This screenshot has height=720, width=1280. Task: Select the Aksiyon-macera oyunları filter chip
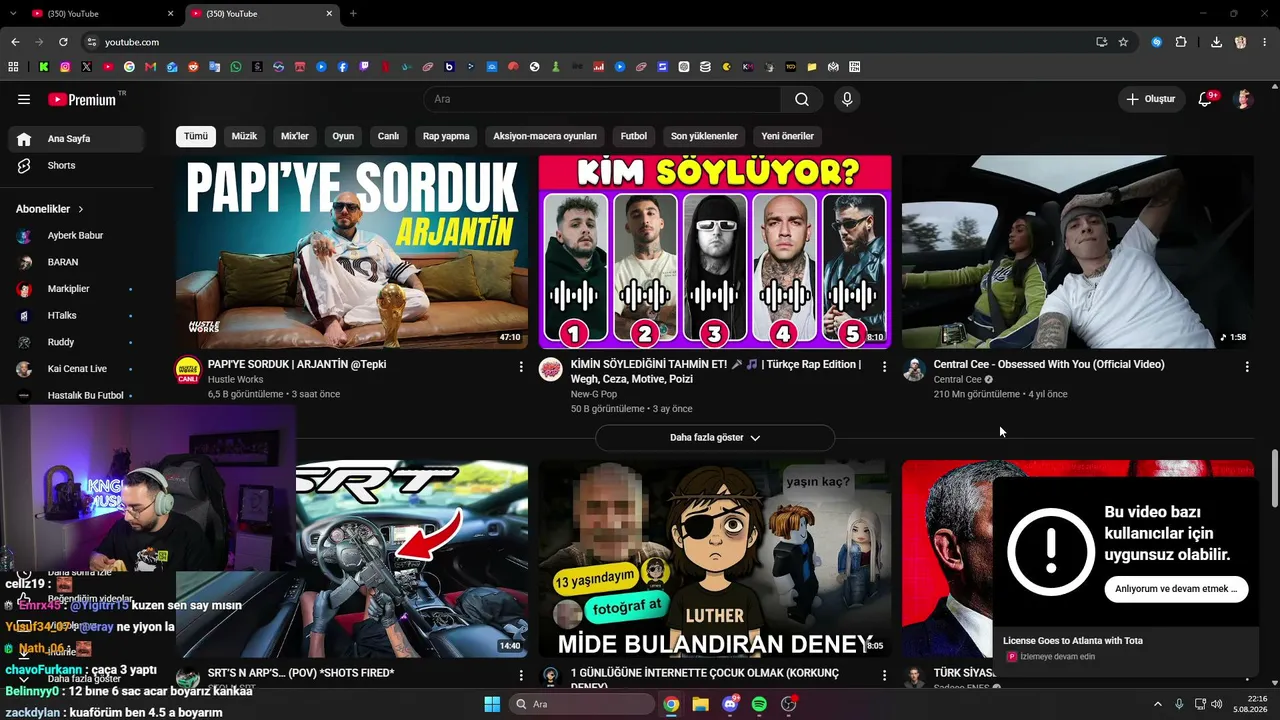click(x=545, y=136)
